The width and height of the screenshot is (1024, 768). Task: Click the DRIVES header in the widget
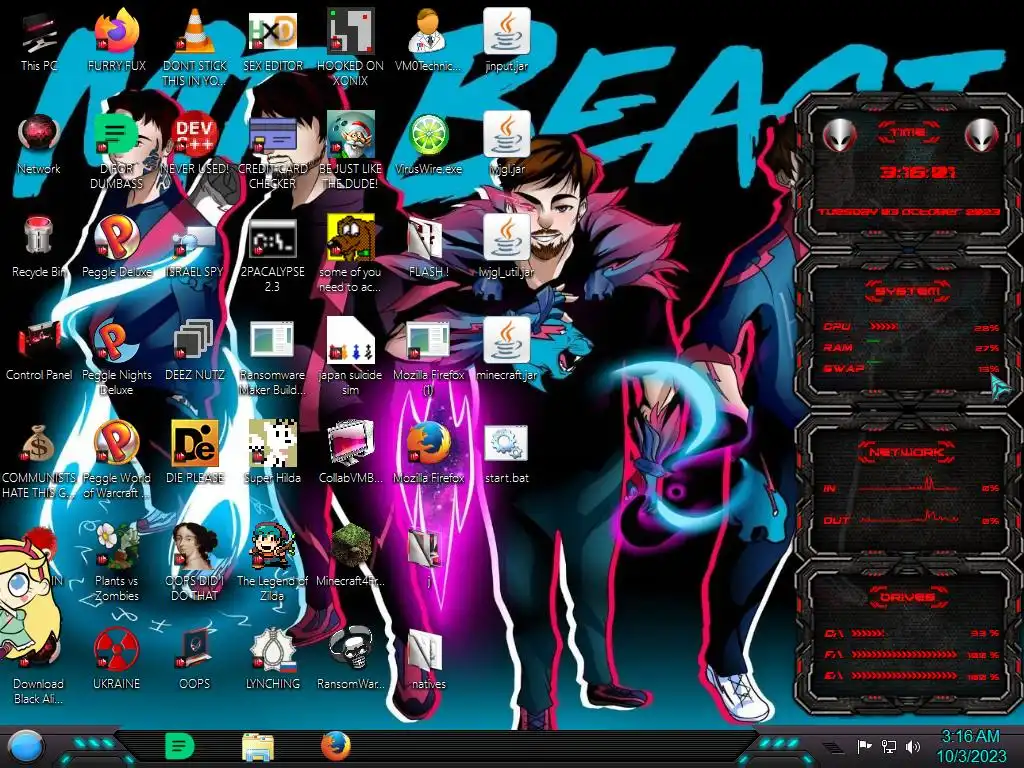tap(906, 597)
